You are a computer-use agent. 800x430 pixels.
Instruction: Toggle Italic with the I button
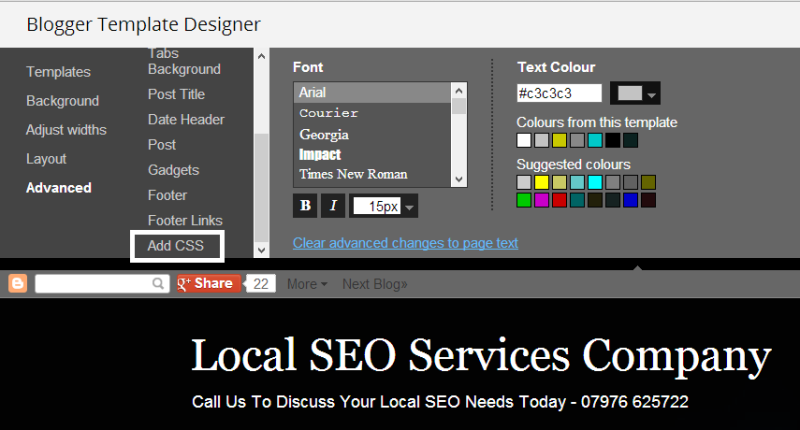[333, 206]
